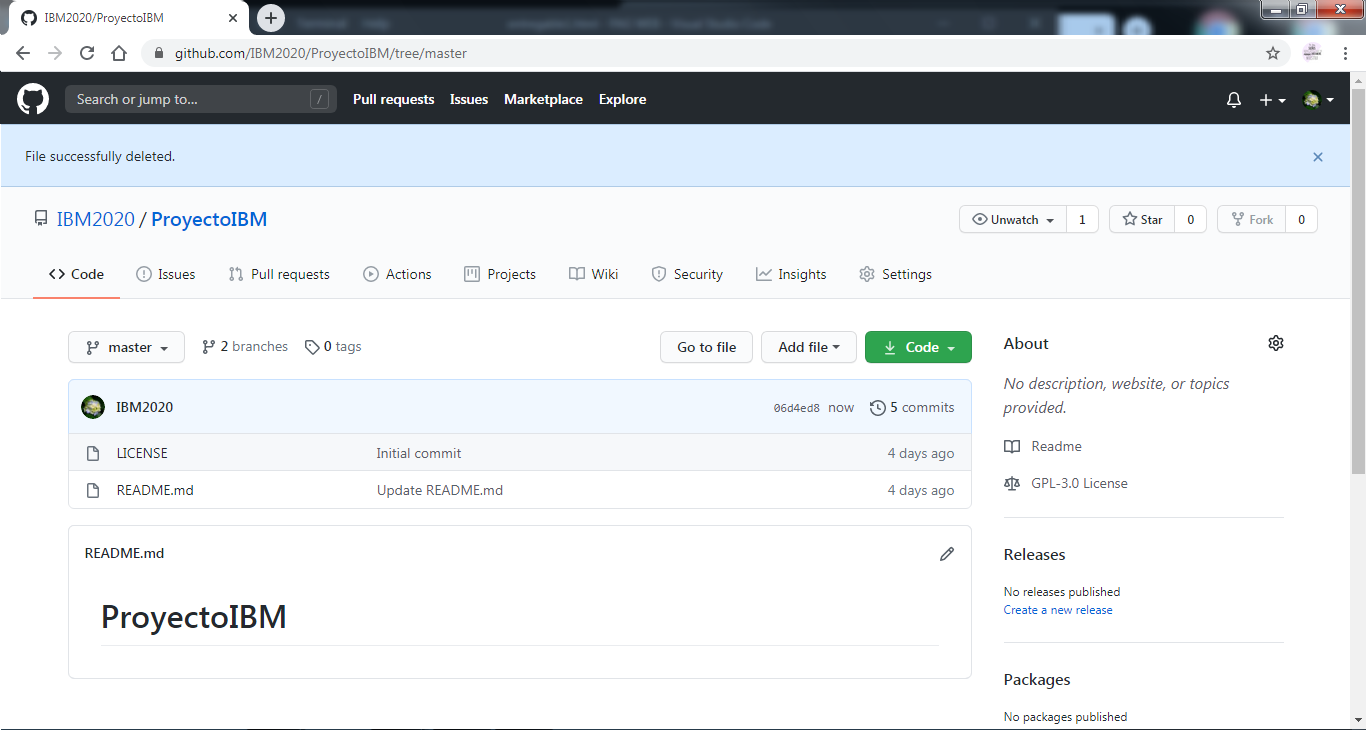Click the repository icon beside IBM2020

[41, 219]
